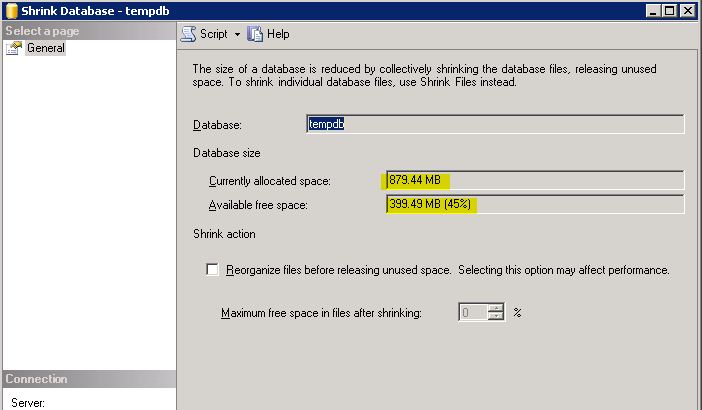The height and width of the screenshot is (410, 702).
Task: Click the Connection panel header
Action: [x=88, y=379]
